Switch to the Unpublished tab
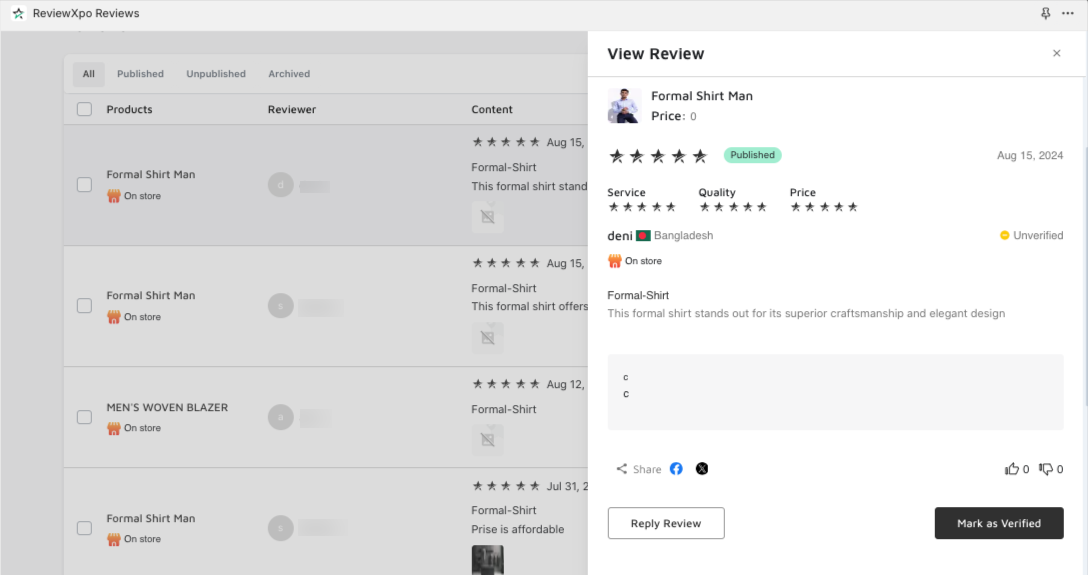This screenshot has width=1088, height=575. click(x=216, y=74)
